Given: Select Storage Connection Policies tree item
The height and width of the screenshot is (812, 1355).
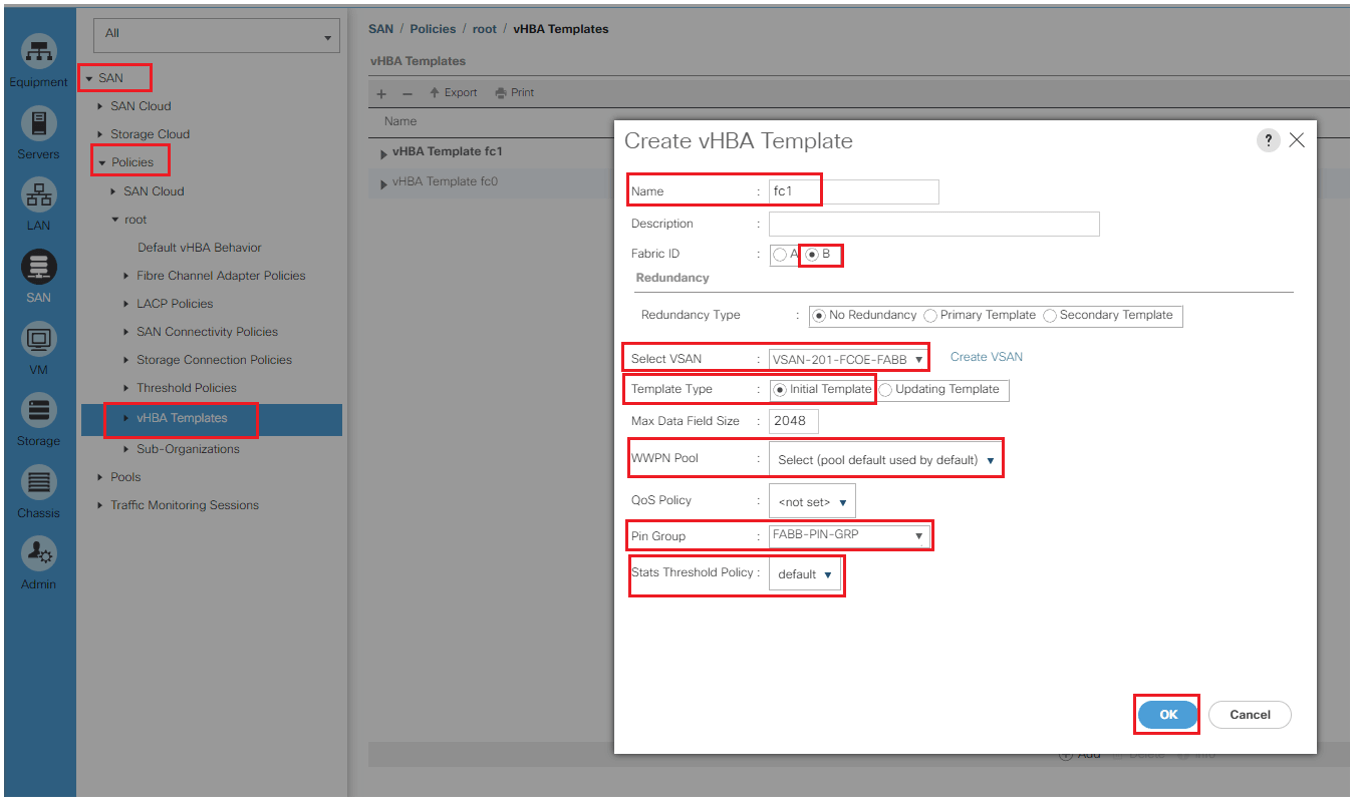Looking at the screenshot, I should tap(214, 360).
